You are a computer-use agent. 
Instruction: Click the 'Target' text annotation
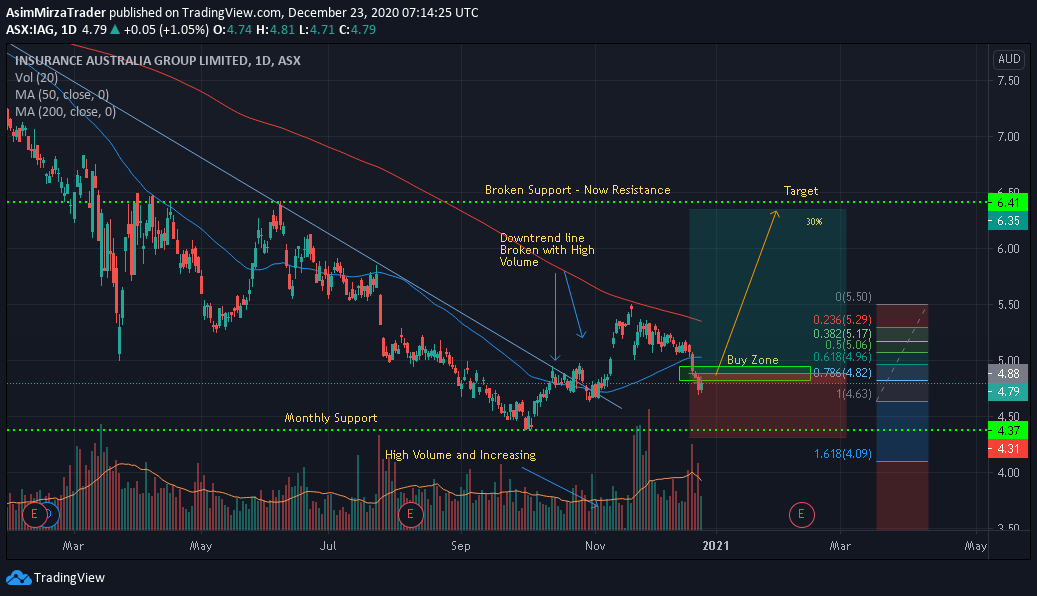(x=801, y=191)
